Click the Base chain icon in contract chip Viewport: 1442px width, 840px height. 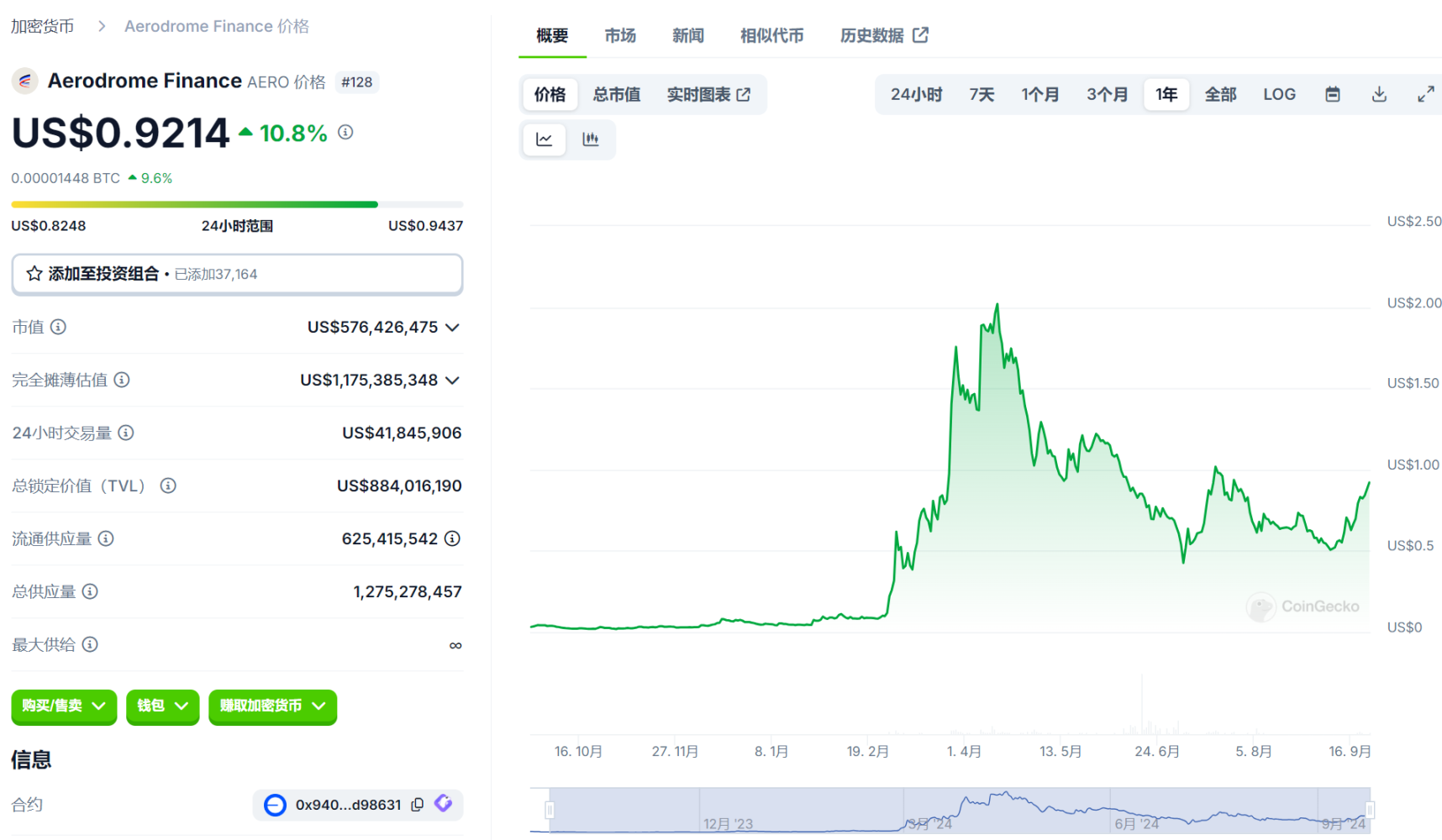[x=275, y=805]
